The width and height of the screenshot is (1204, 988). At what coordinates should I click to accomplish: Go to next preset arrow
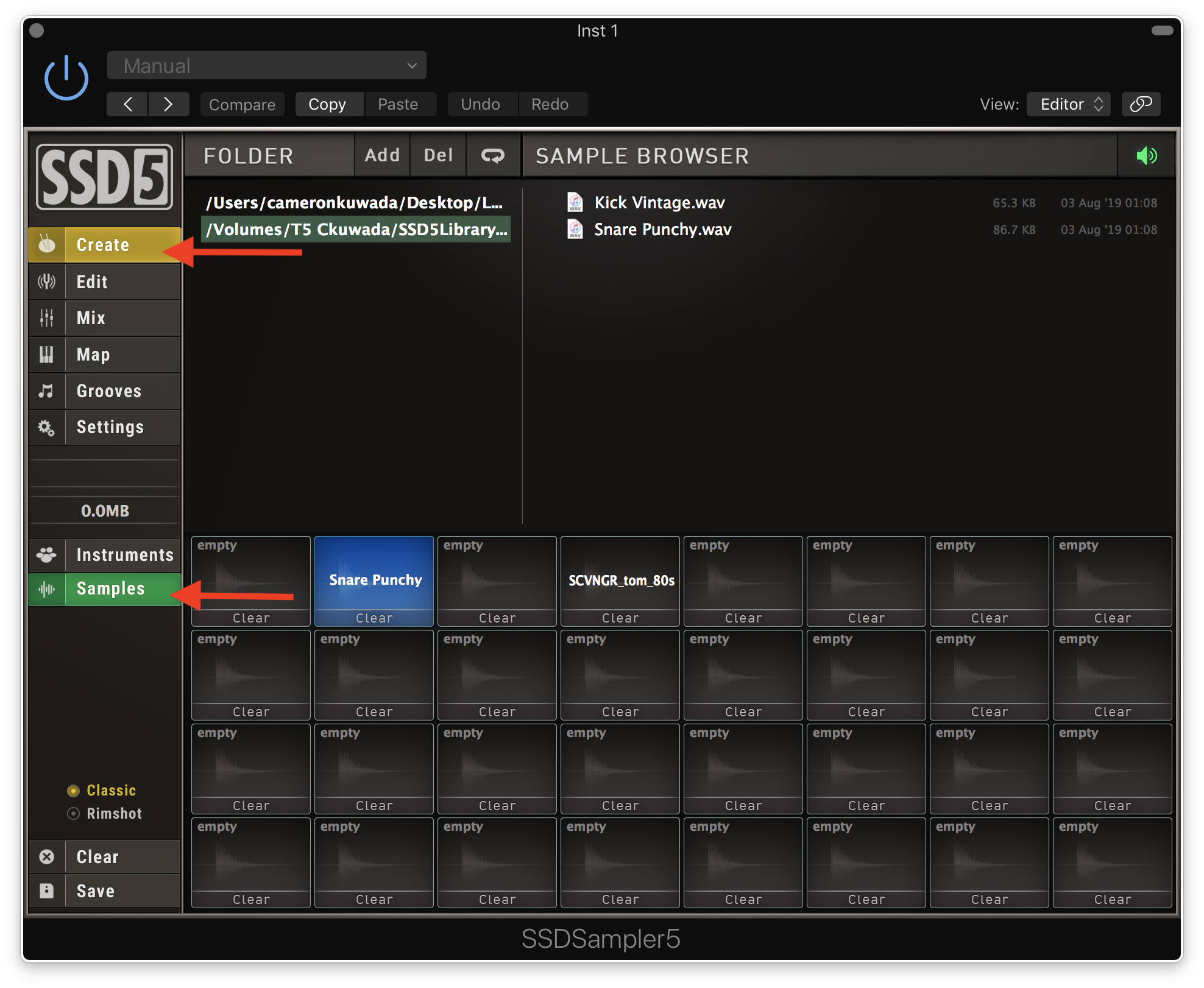tap(168, 104)
